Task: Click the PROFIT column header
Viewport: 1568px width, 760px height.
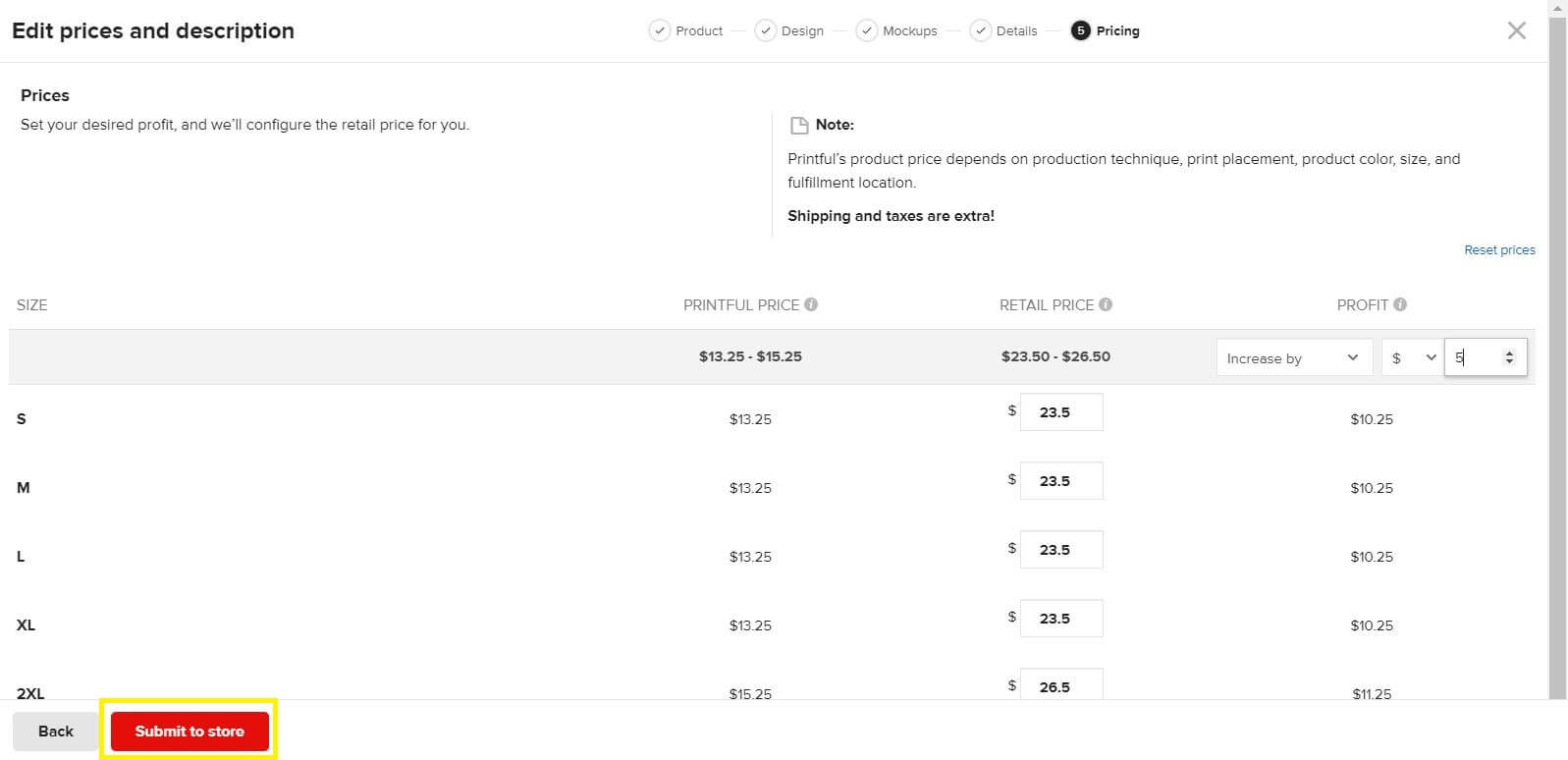Action: [1363, 305]
